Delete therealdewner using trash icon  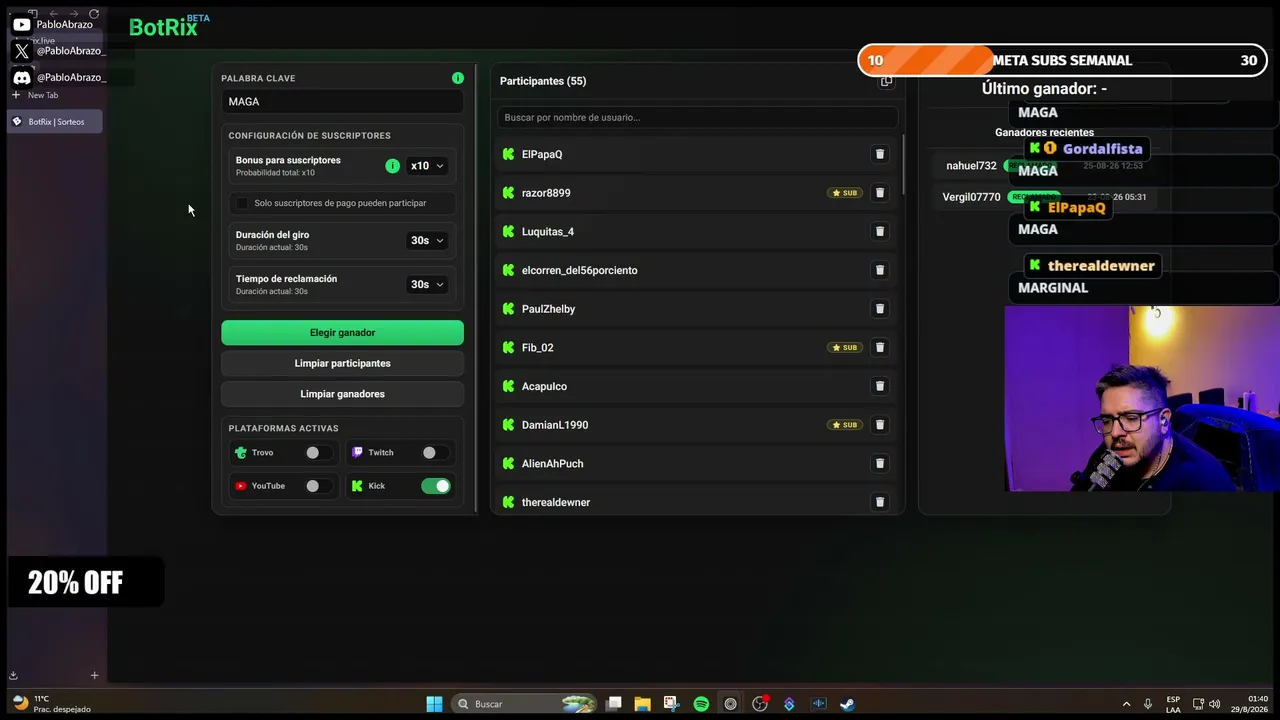point(880,502)
